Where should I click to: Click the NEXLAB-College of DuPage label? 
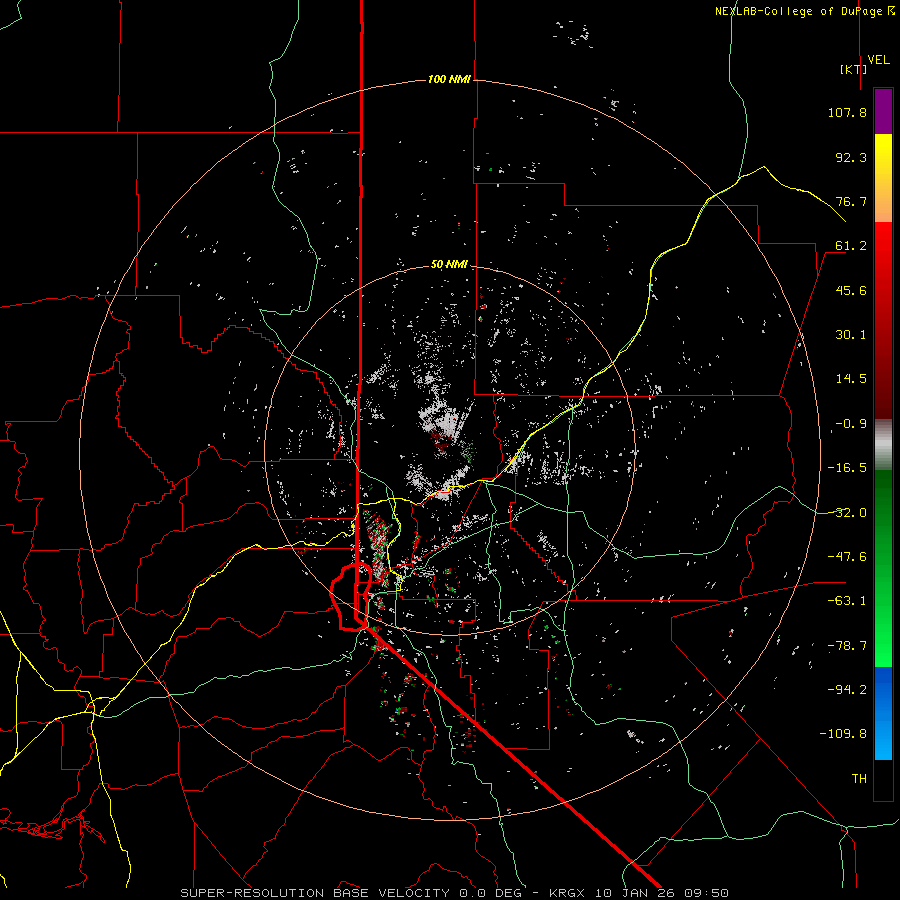point(804,11)
